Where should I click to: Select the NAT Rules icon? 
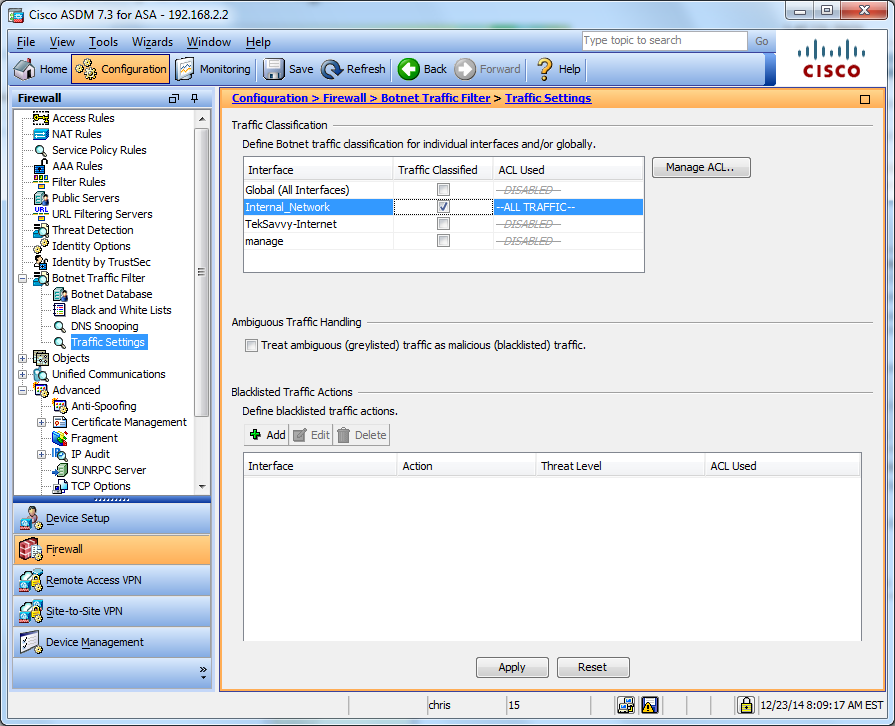pyautogui.click(x=41, y=134)
